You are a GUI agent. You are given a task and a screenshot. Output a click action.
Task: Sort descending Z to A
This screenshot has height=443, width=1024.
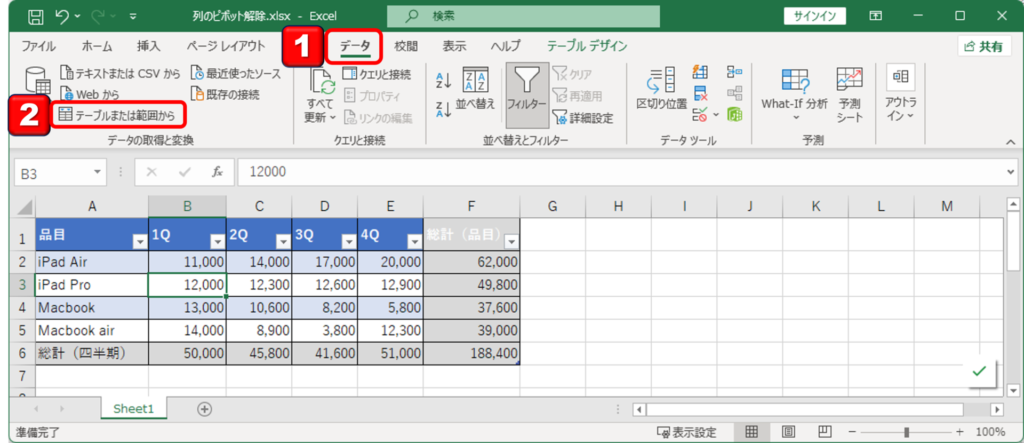[x=443, y=108]
